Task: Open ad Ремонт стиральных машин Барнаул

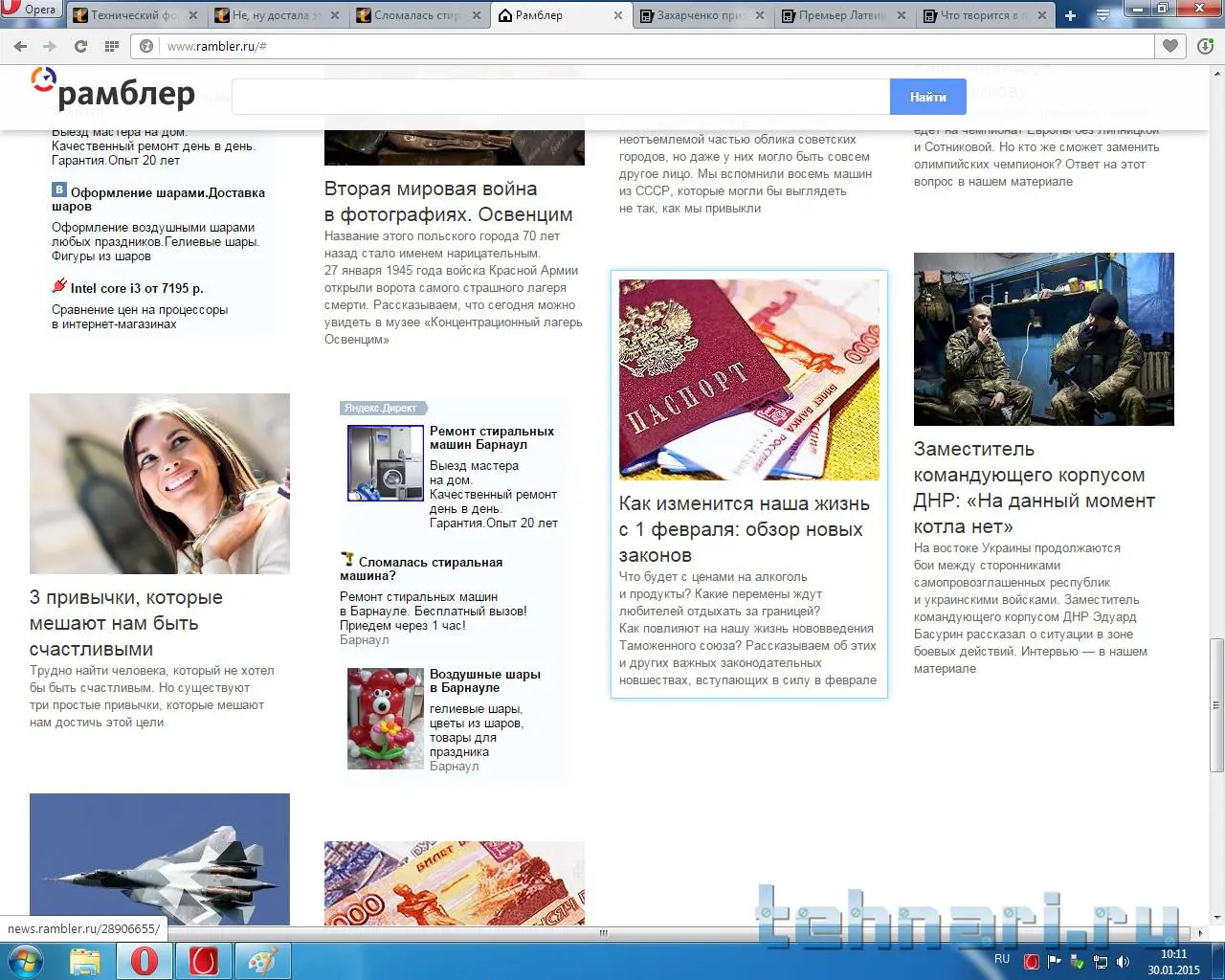Action: coord(492,437)
